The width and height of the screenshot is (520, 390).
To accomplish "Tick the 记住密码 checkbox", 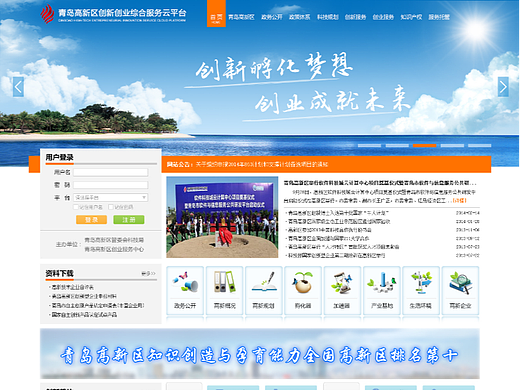I will coord(111,207).
